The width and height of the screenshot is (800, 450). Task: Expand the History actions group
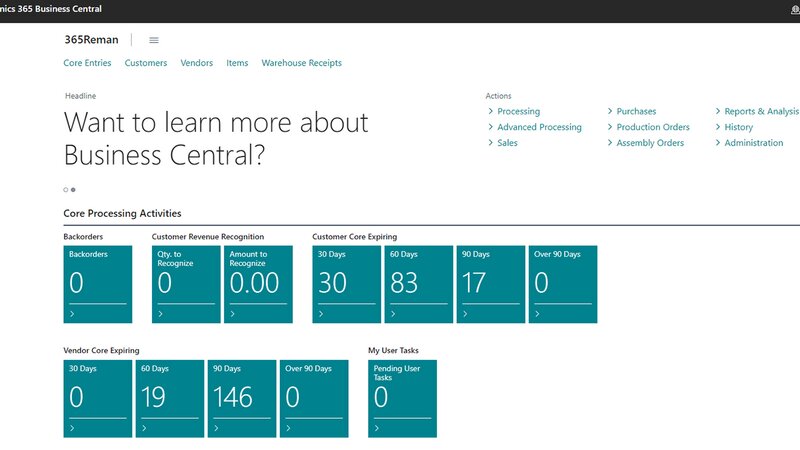[734, 127]
